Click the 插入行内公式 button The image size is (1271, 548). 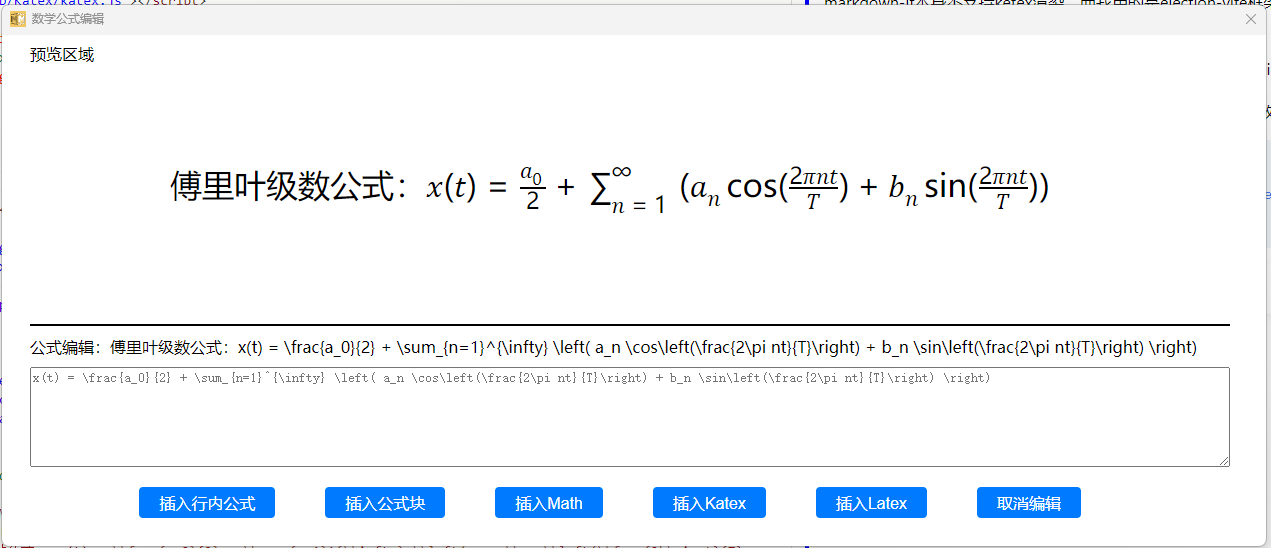pyautogui.click(x=207, y=503)
